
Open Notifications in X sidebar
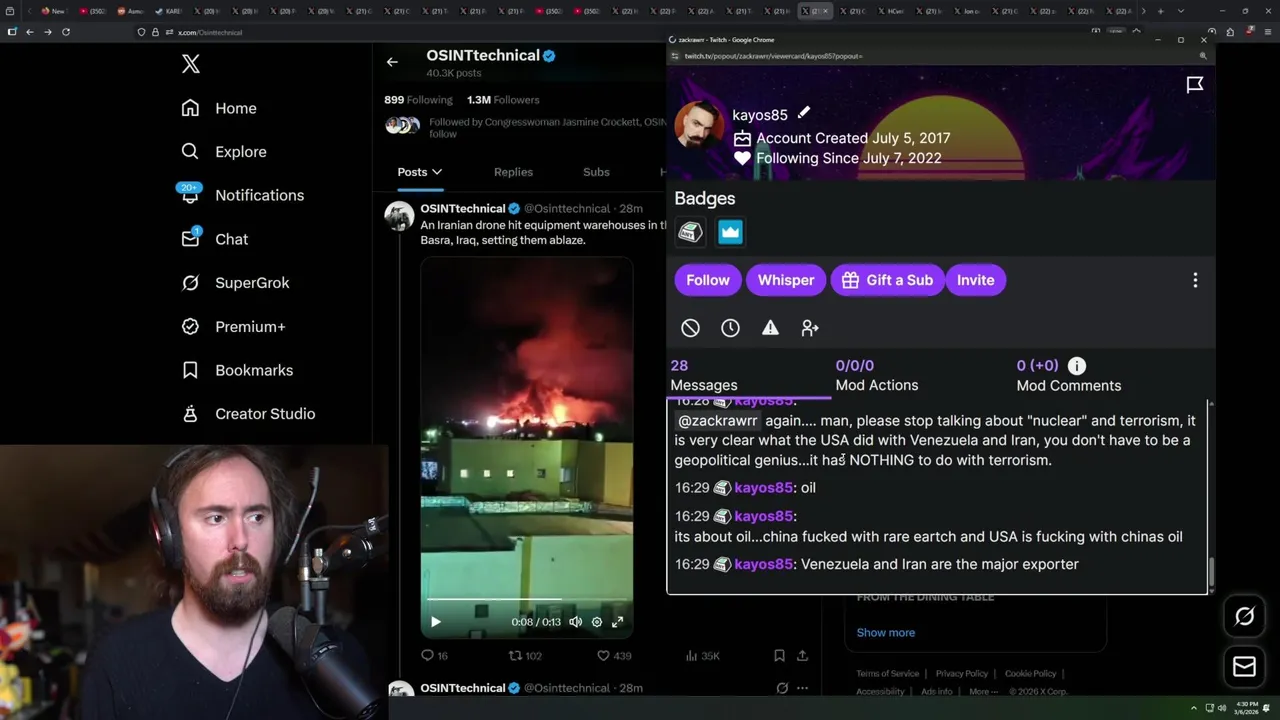242,195
